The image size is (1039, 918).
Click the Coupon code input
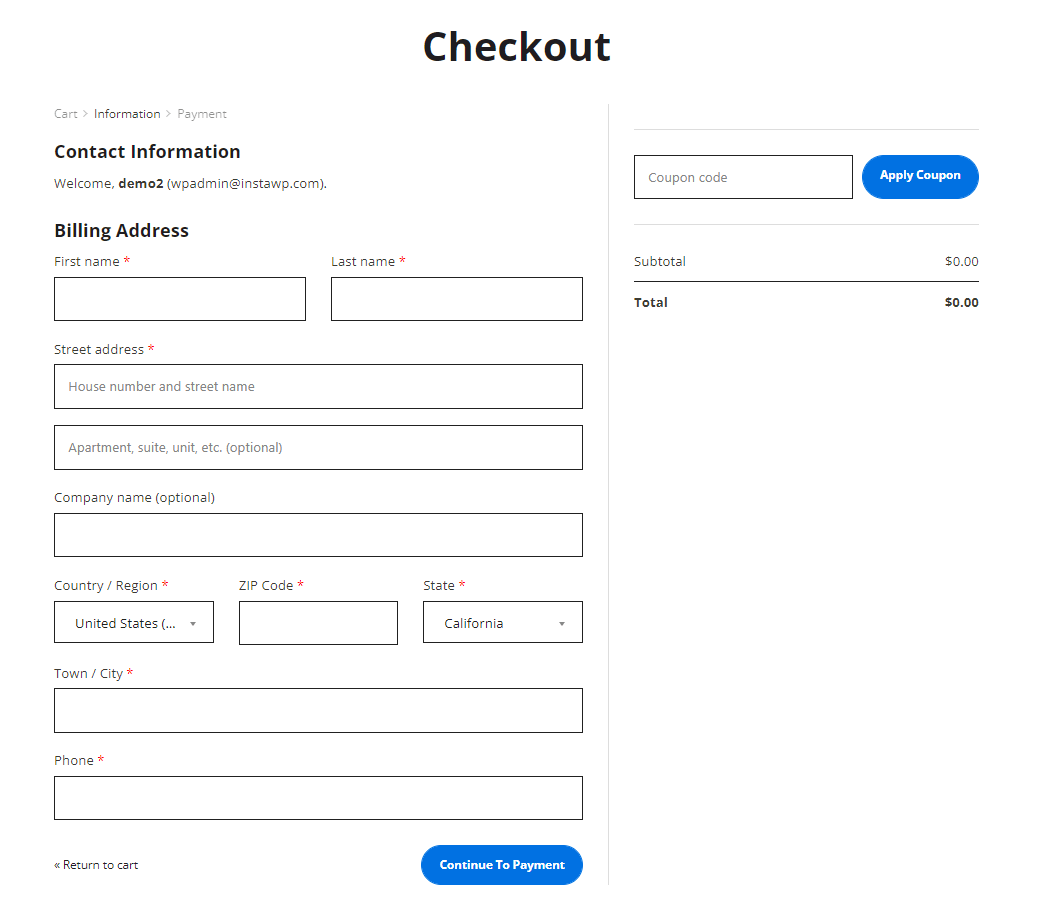tap(743, 177)
